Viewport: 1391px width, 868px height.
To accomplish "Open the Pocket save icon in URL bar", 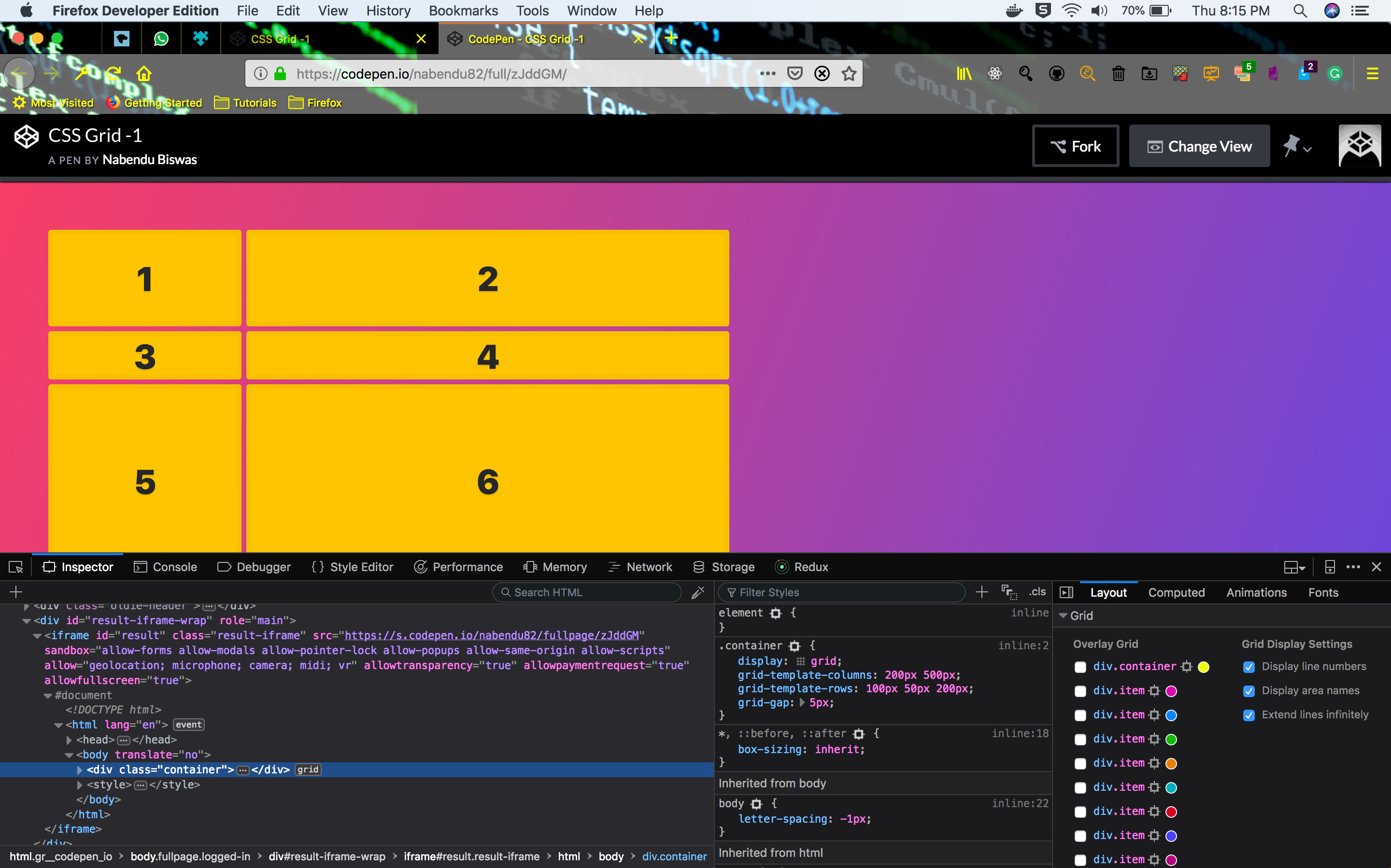I will (x=795, y=73).
